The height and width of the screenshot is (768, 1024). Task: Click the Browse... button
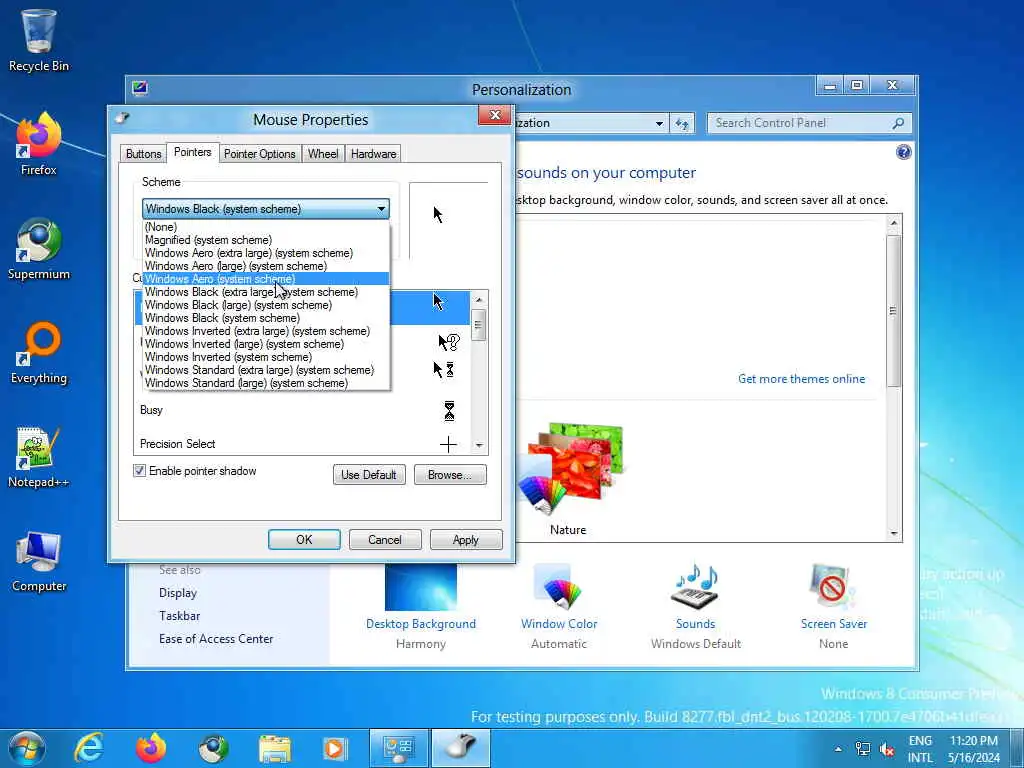(x=450, y=475)
